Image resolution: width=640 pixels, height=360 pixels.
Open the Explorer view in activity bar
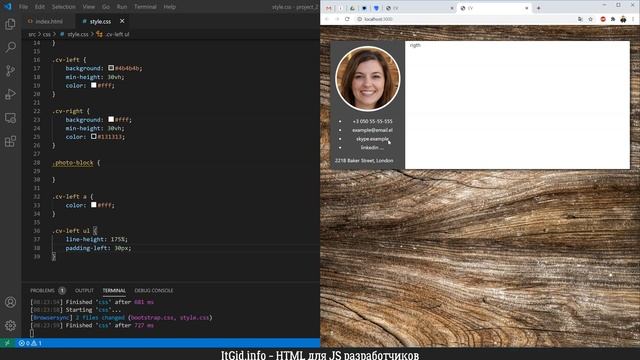(10, 24)
